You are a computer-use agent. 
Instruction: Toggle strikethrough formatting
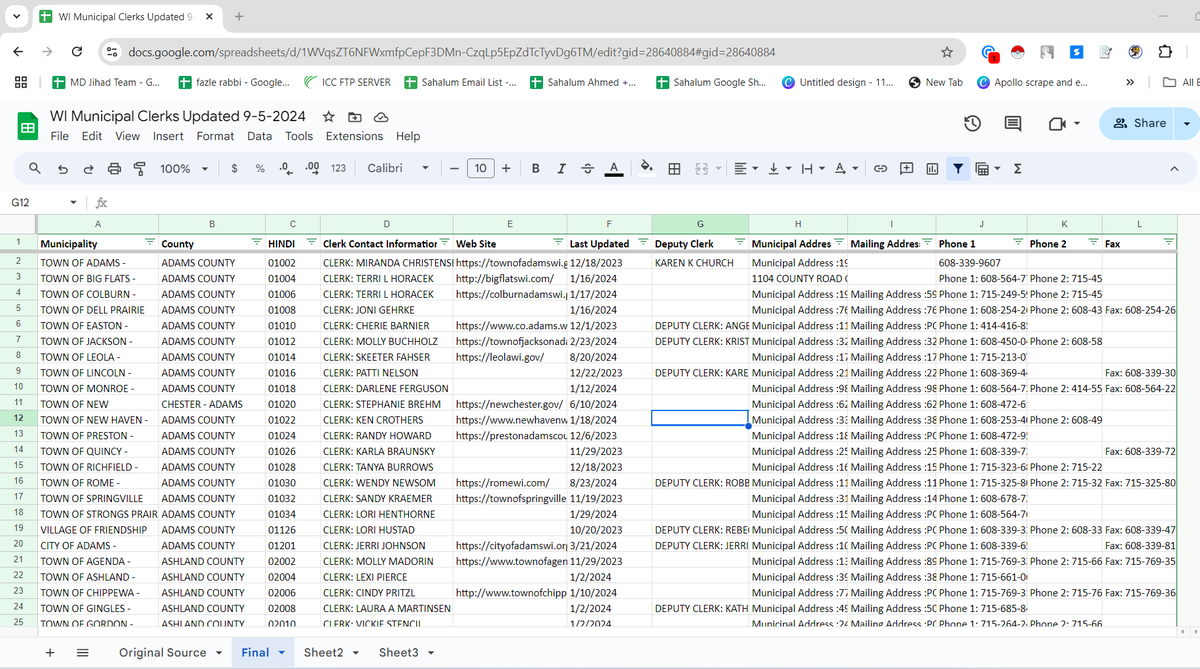tap(588, 169)
